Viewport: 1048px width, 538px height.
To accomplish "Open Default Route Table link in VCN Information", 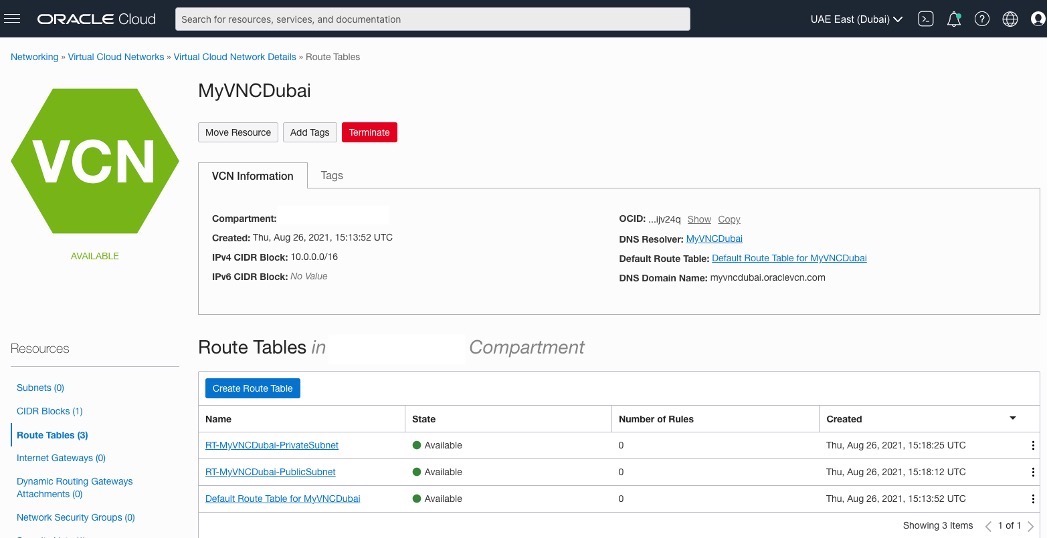I will 789,258.
